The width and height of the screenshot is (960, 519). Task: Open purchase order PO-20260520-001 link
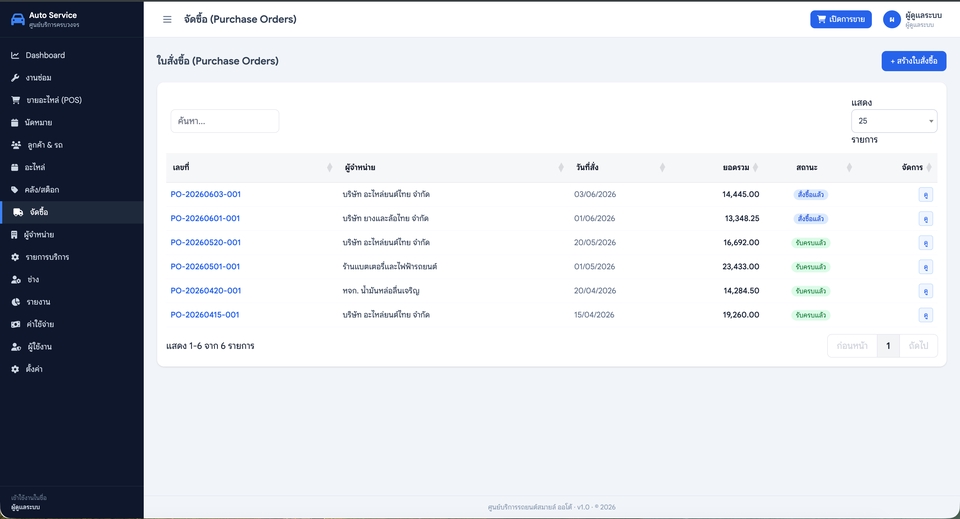pyautogui.click(x=205, y=242)
